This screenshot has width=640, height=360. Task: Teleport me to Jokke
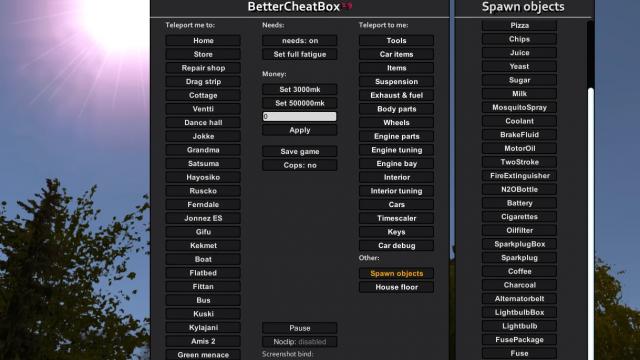203,136
